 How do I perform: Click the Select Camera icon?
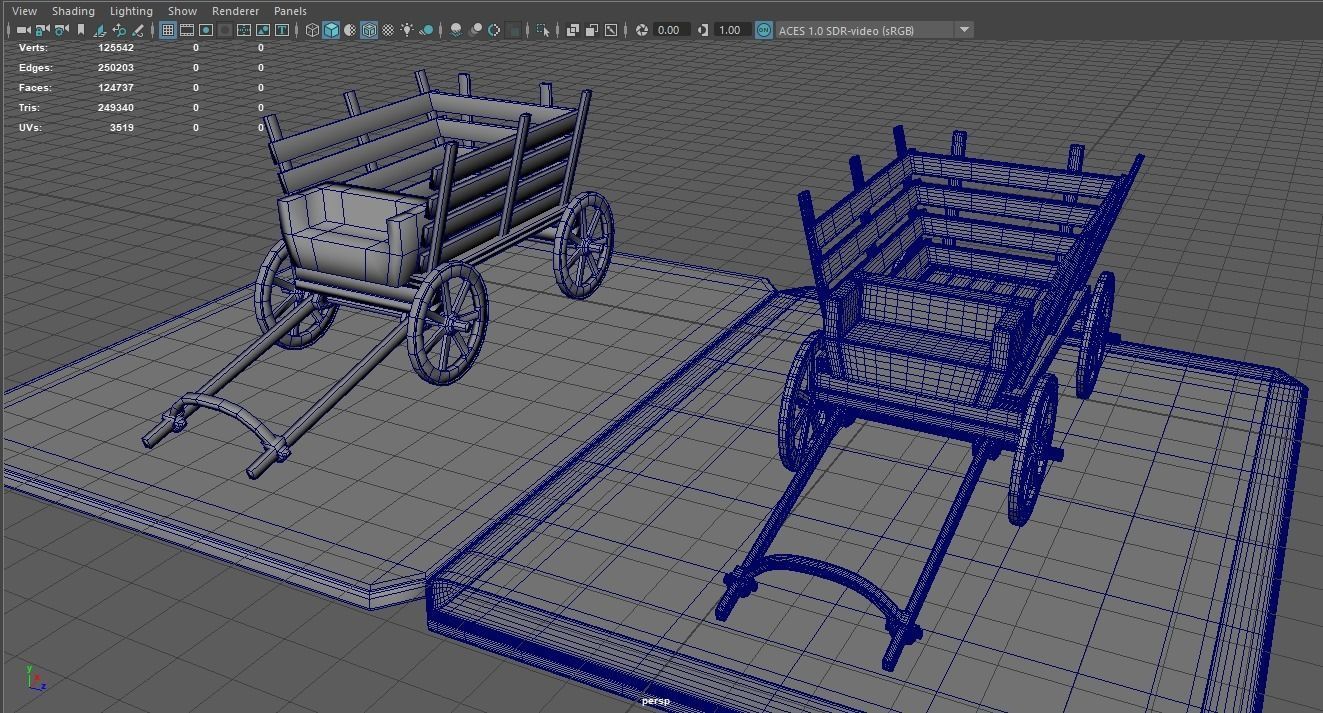pyautogui.click(x=23, y=30)
